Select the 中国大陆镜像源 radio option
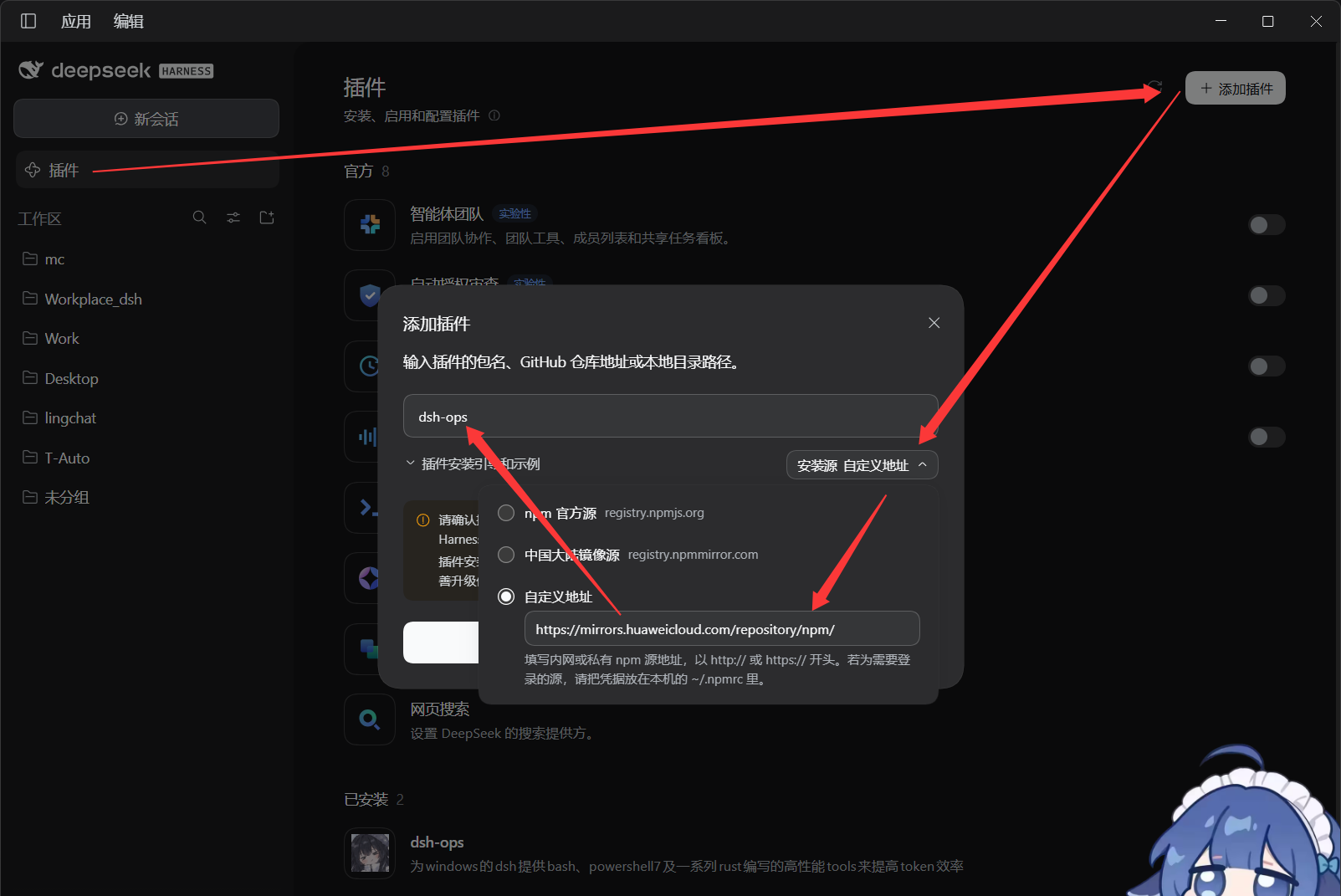This screenshot has height=896, width=1341. click(506, 555)
